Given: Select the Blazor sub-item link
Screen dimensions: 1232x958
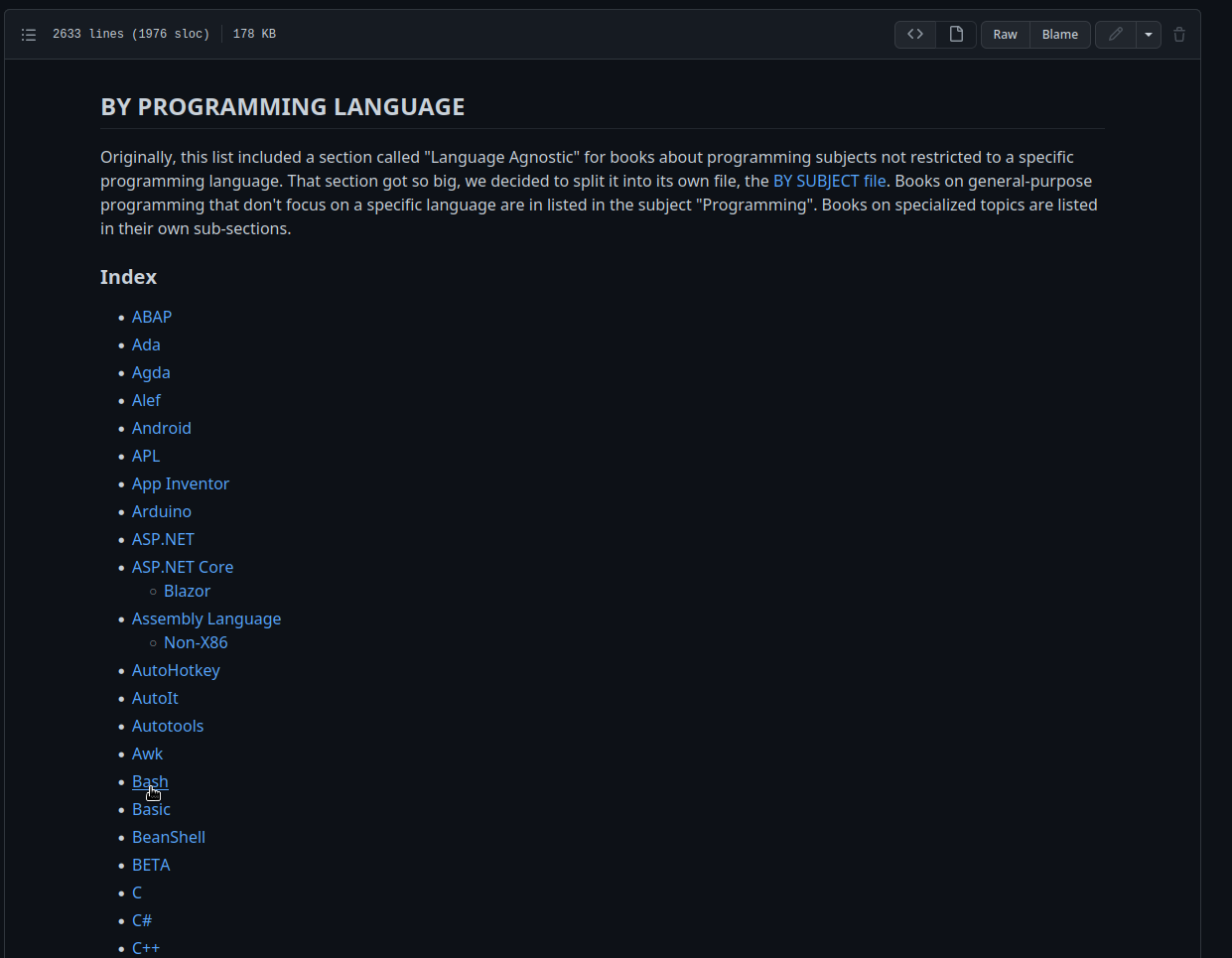Looking at the screenshot, I should pyautogui.click(x=187, y=591).
